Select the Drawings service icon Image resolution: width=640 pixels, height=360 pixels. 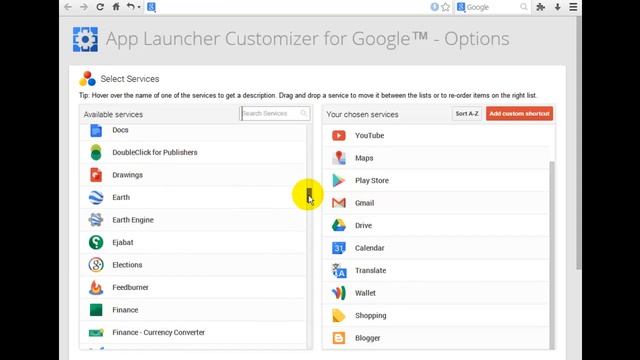coord(96,175)
